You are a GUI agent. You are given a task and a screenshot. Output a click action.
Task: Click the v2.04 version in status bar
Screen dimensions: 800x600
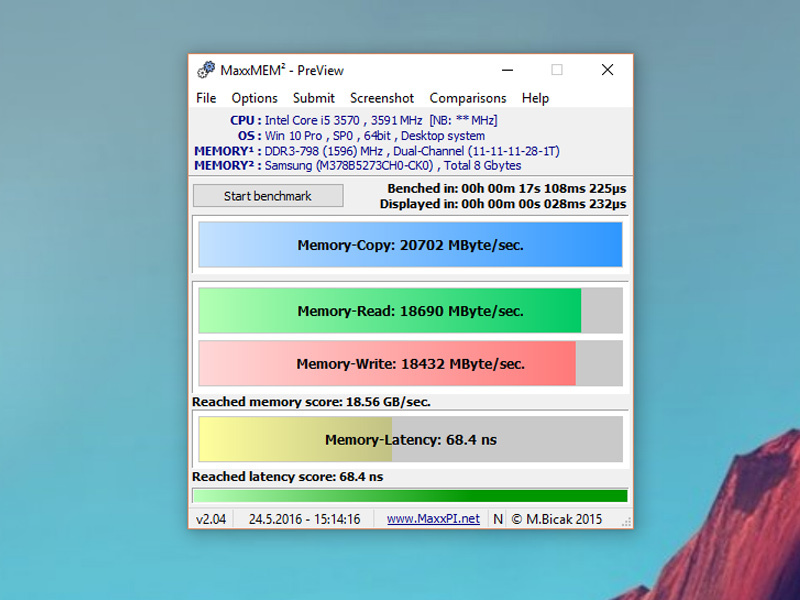coord(211,519)
